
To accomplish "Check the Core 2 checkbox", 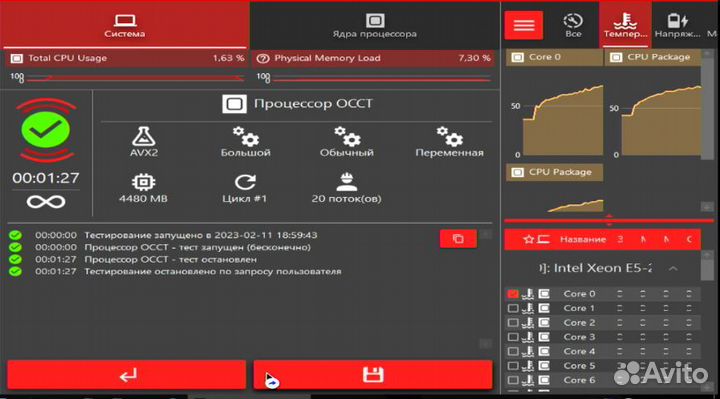I will (513, 323).
